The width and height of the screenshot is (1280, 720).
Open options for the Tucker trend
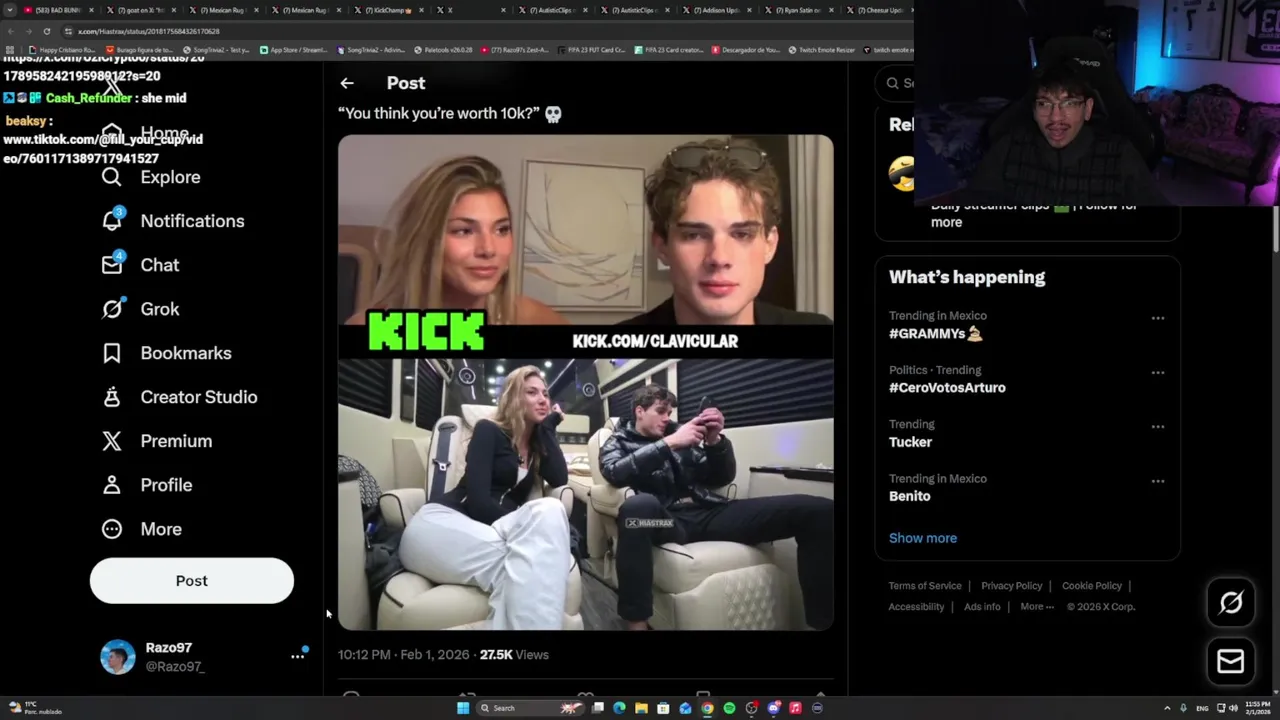pos(1158,426)
